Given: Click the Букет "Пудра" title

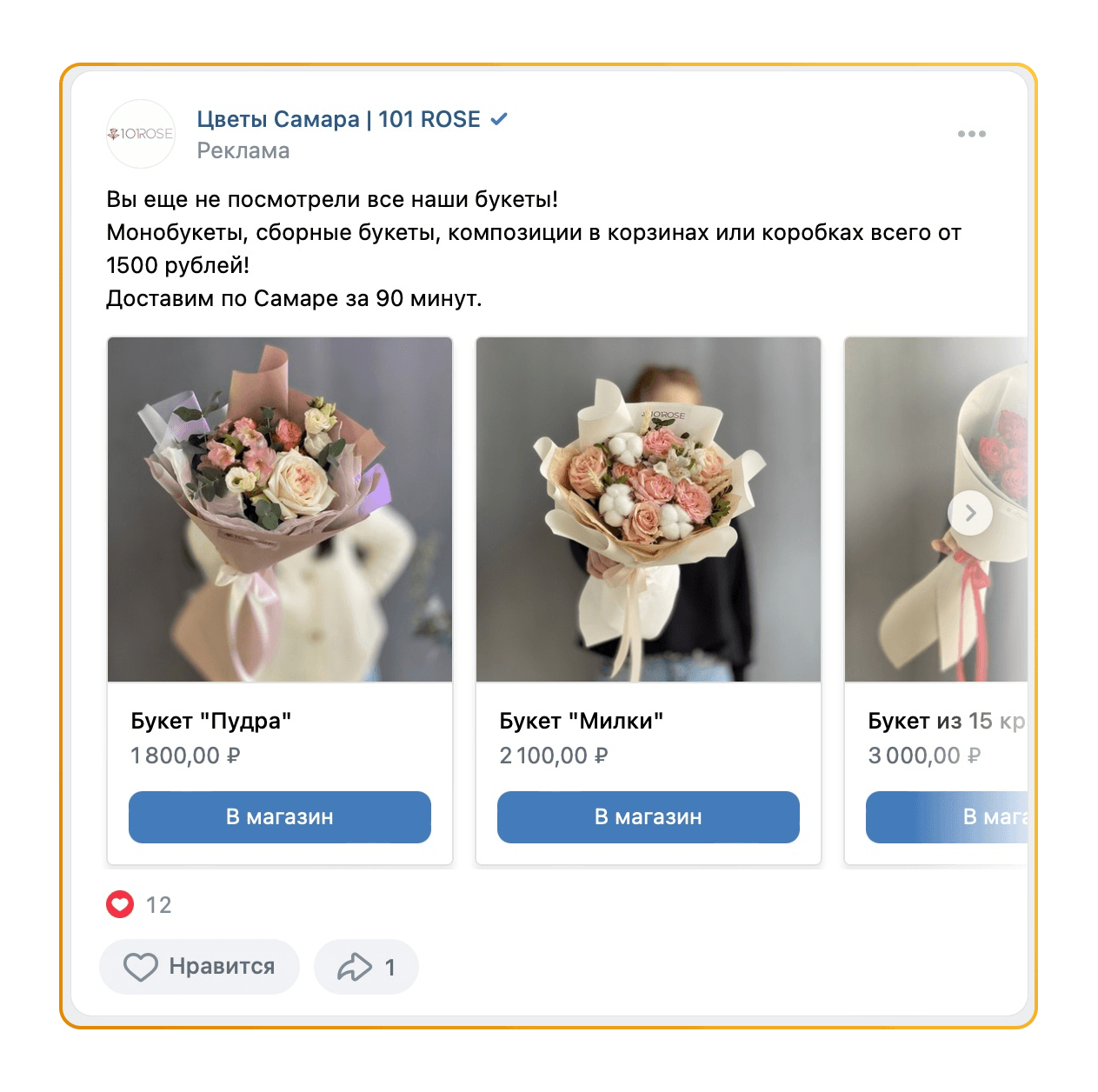Looking at the screenshot, I should coord(211,721).
